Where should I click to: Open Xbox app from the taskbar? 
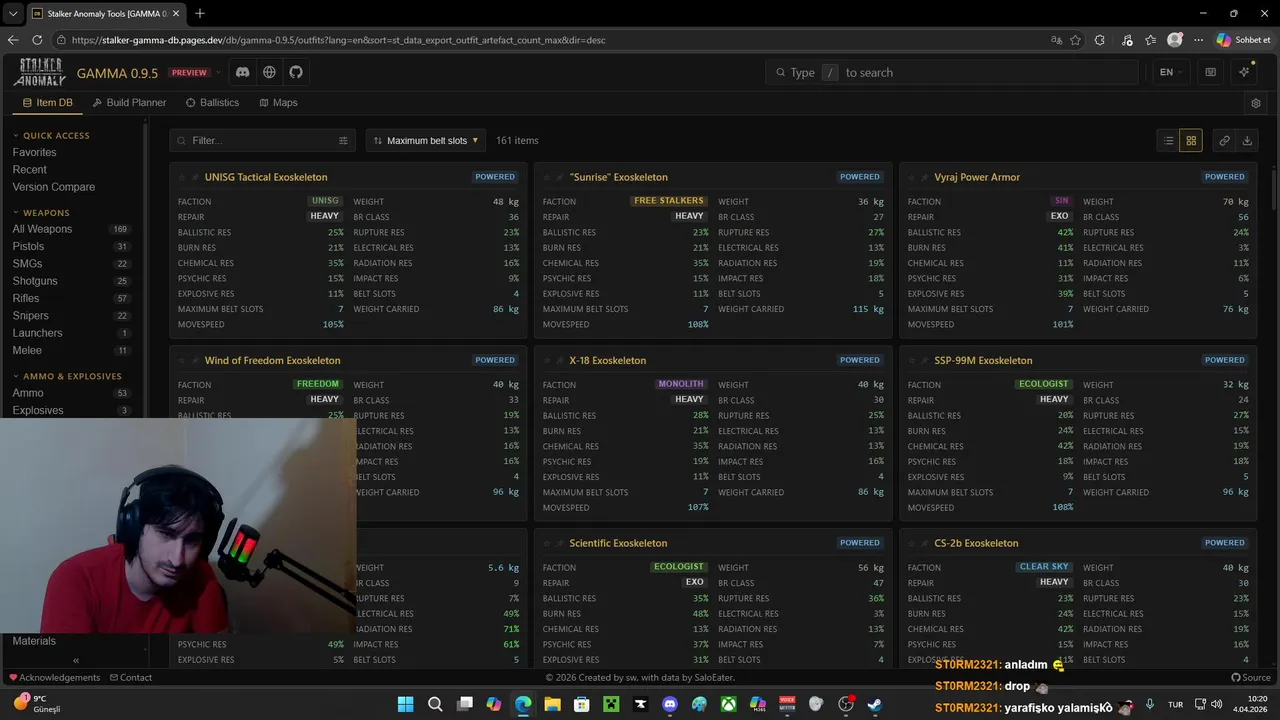pyautogui.click(x=729, y=704)
